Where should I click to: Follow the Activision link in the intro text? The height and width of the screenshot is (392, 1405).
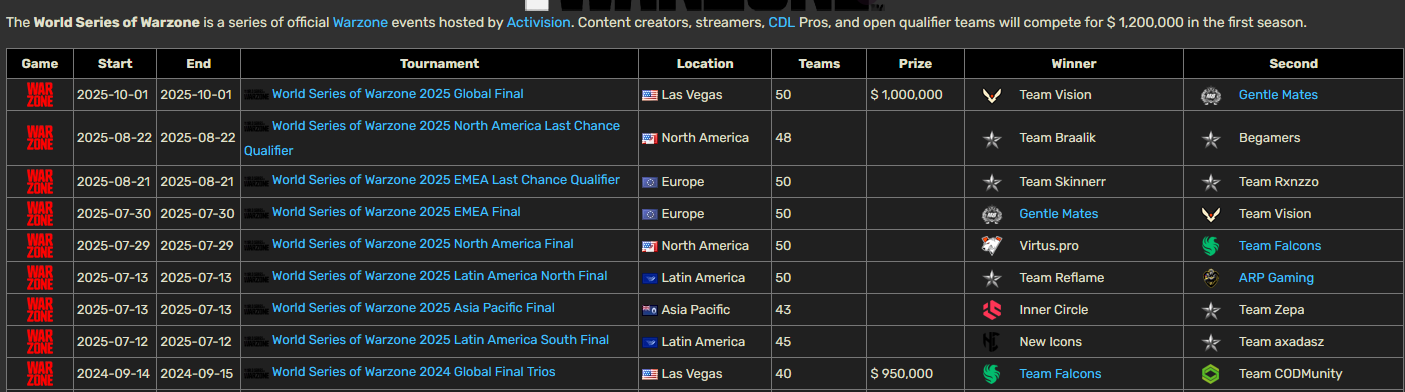539,22
